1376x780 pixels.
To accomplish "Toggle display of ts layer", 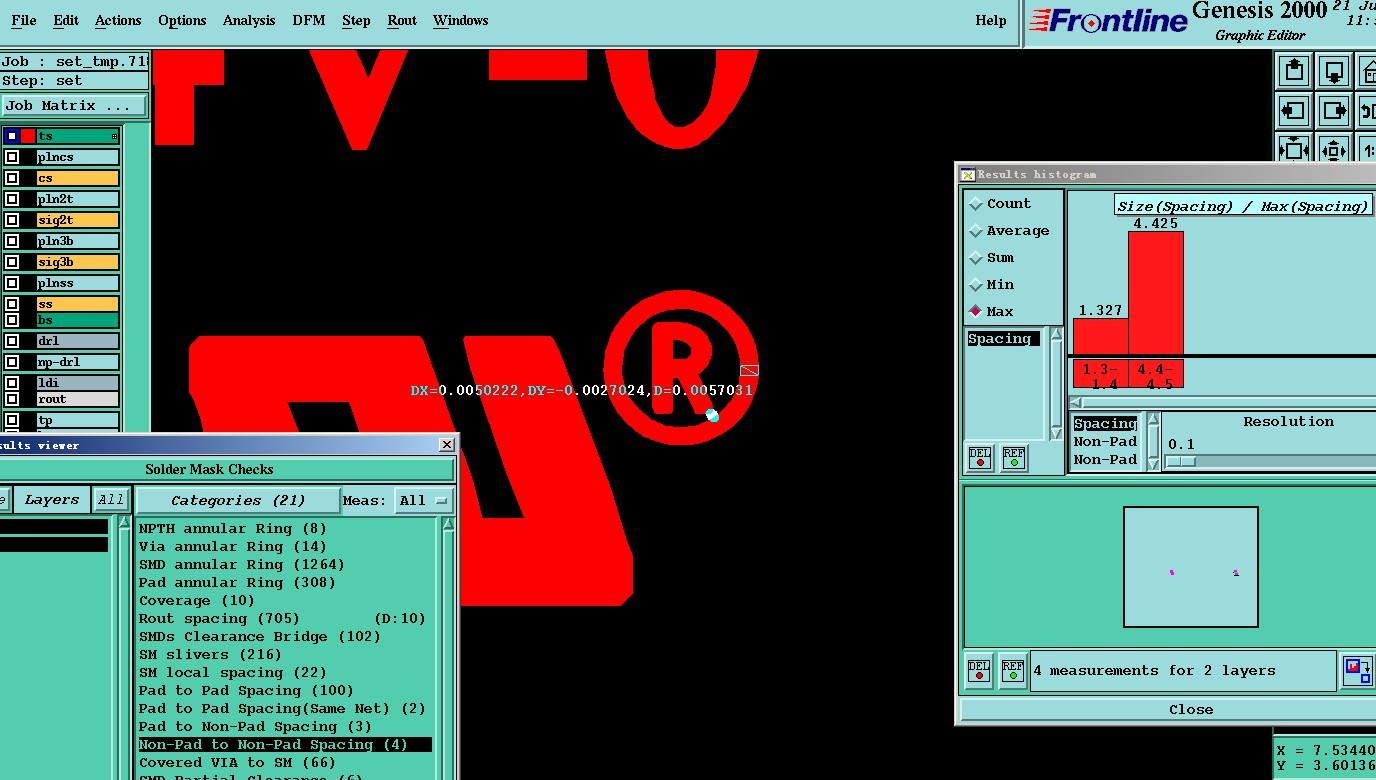I will pos(12,136).
